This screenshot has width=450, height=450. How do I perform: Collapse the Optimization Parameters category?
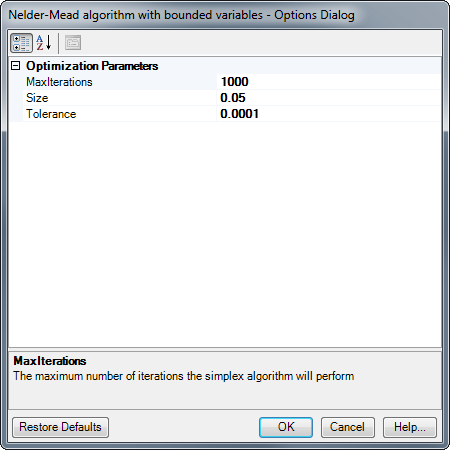pyautogui.click(x=15, y=65)
